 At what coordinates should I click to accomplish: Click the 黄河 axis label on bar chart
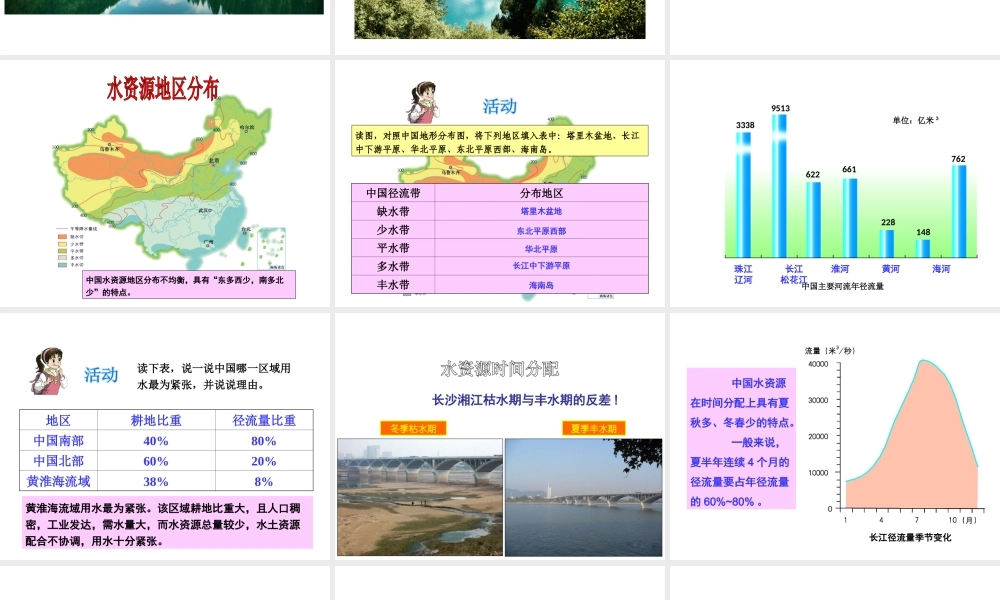(891, 269)
